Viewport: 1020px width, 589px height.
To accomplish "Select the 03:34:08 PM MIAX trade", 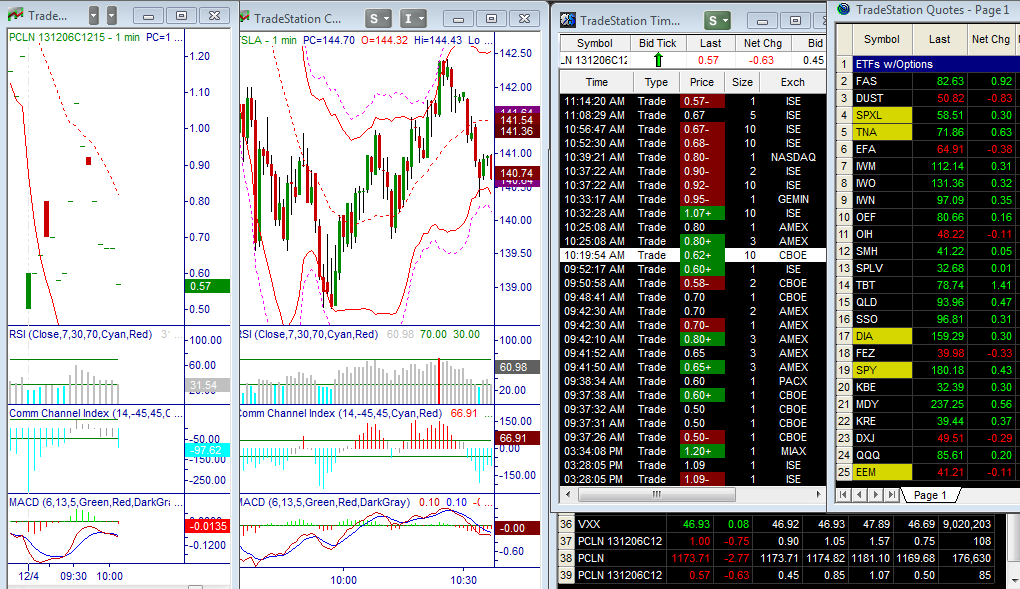I will pos(693,451).
